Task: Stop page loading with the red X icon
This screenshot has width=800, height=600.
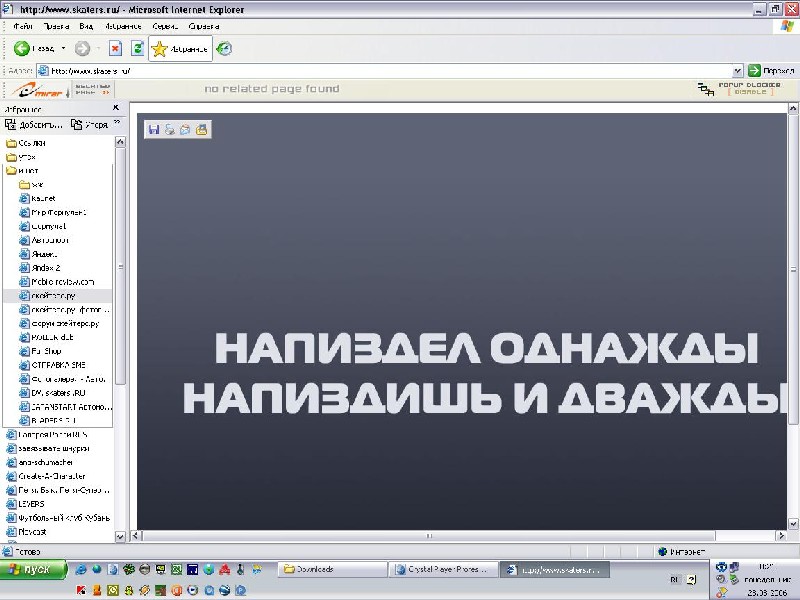Action: click(115, 47)
